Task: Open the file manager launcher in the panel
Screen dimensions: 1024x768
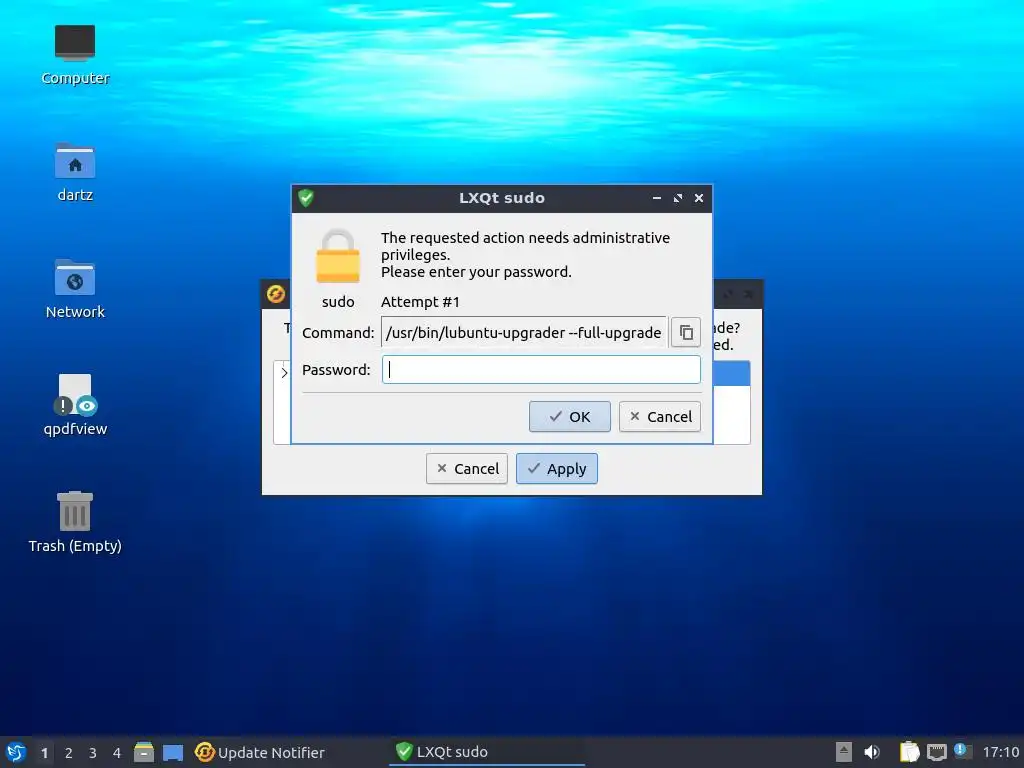Action: coord(144,752)
